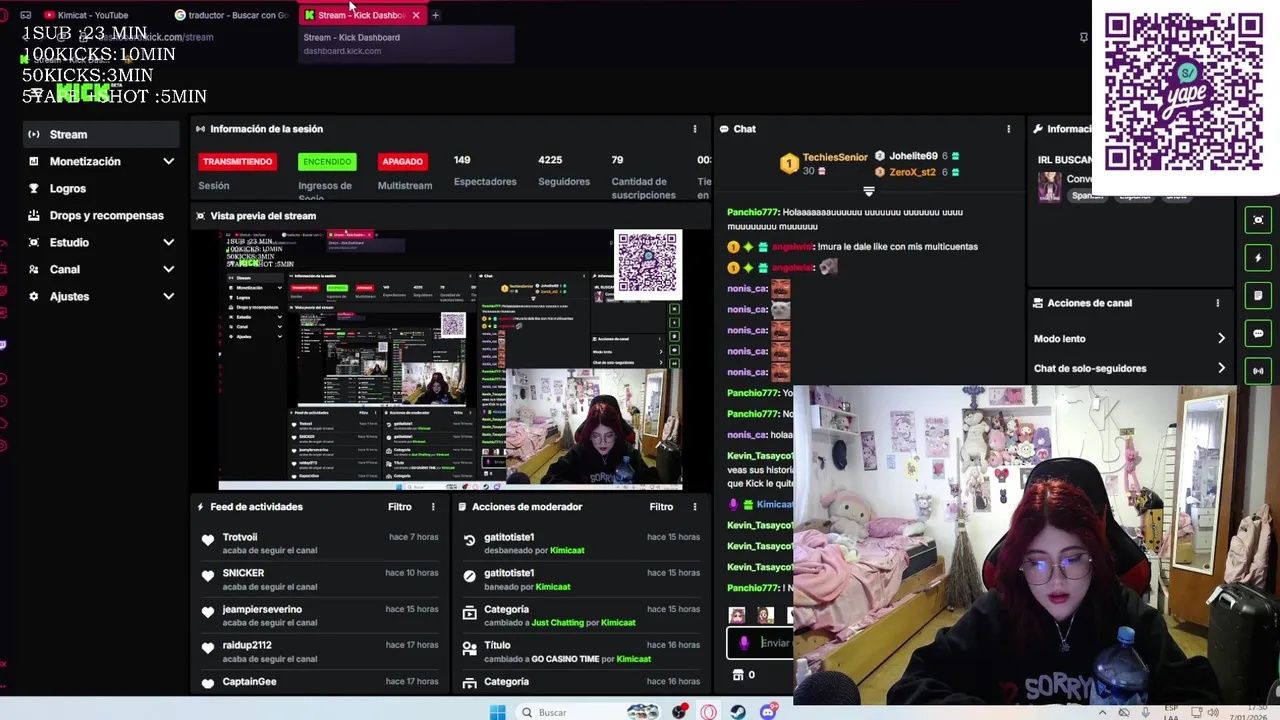Click the screen capture icon in right rail

(1258, 220)
